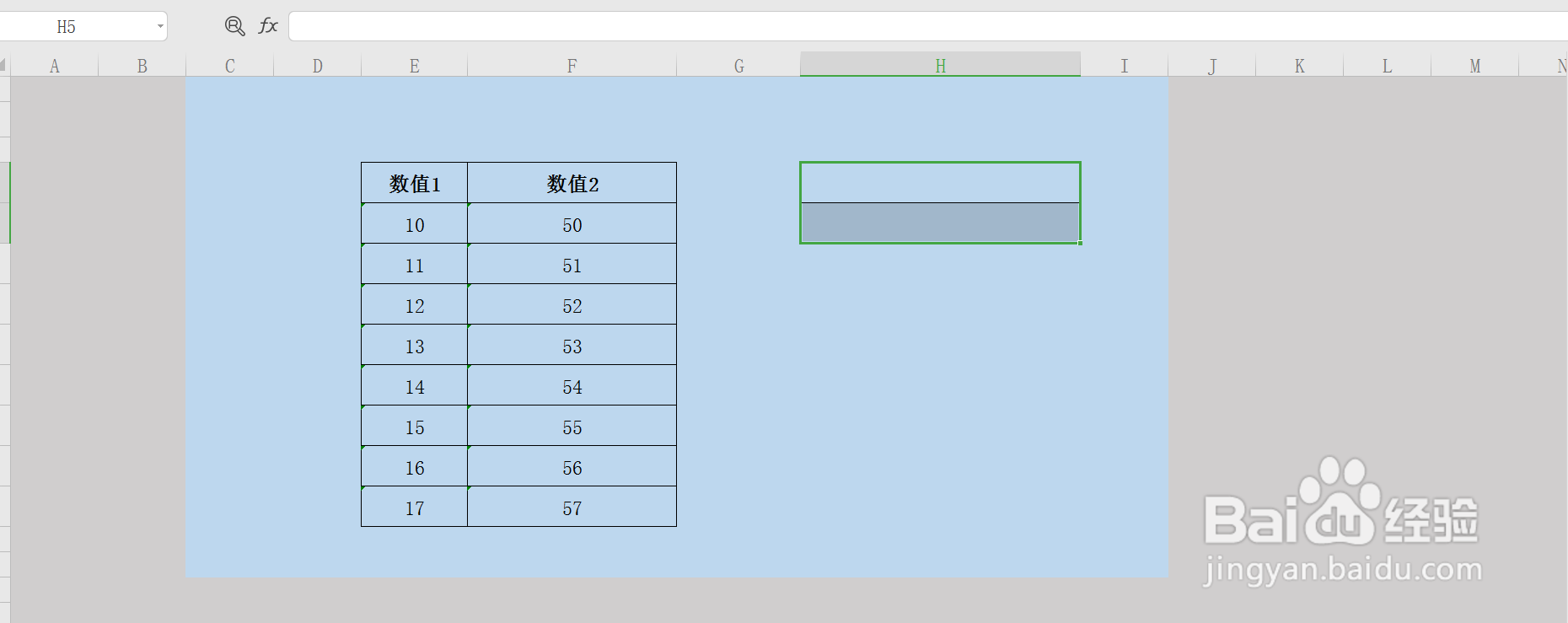Select the cell containing 14
This screenshot has height=623, width=1568.
(x=415, y=385)
